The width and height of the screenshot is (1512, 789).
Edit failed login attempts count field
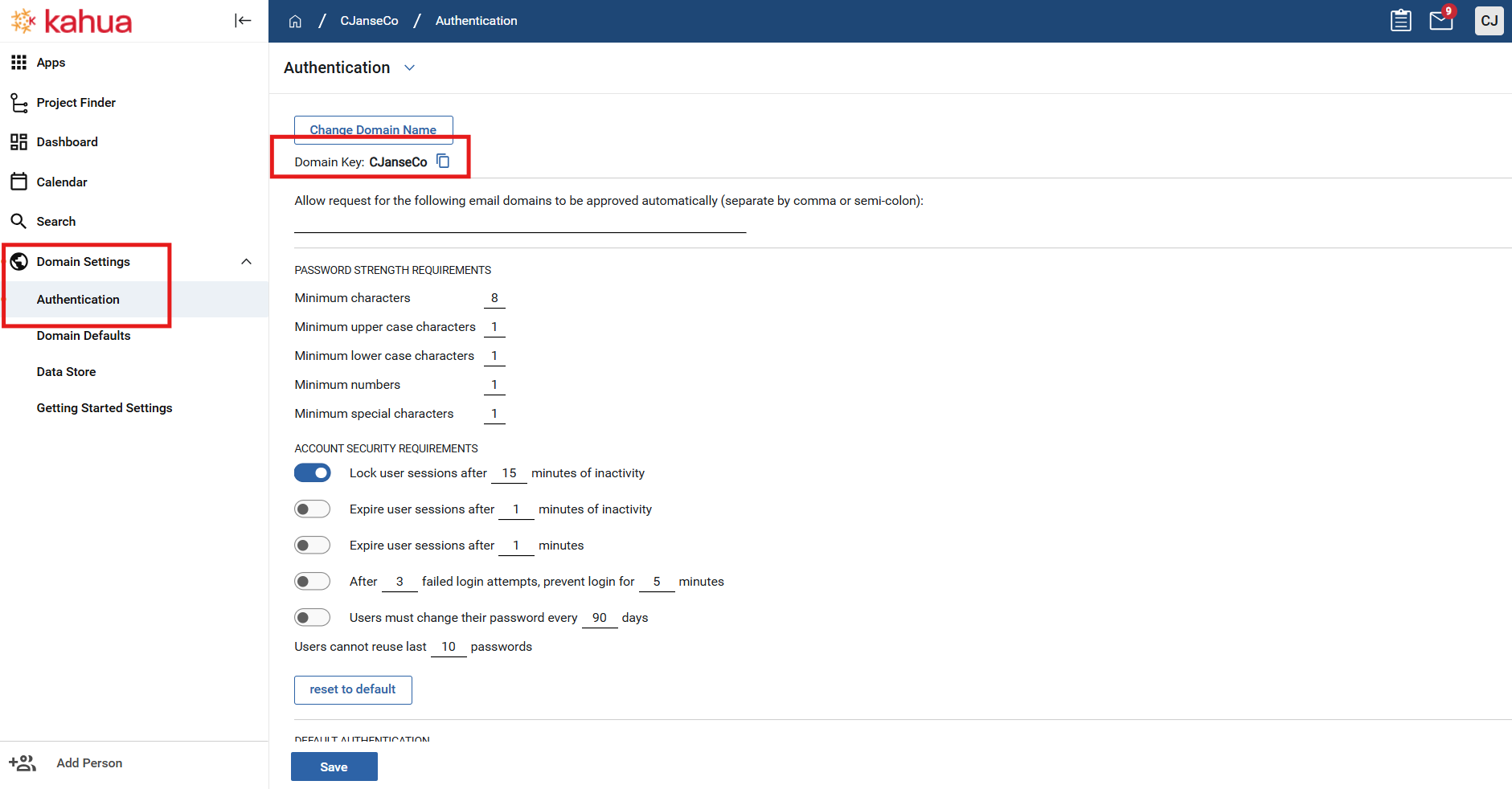coord(400,582)
